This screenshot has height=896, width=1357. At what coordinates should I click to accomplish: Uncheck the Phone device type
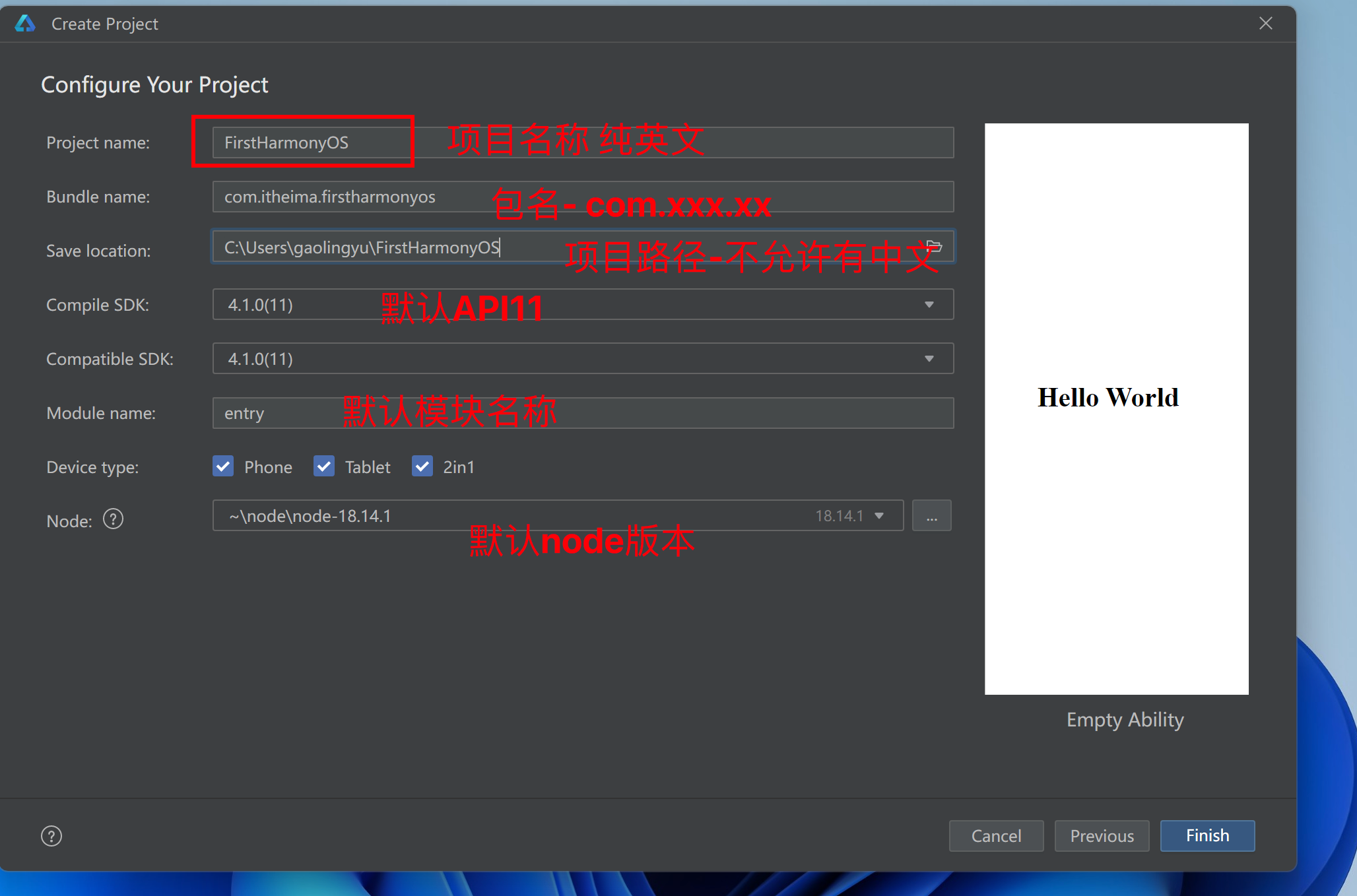[x=223, y=466]
